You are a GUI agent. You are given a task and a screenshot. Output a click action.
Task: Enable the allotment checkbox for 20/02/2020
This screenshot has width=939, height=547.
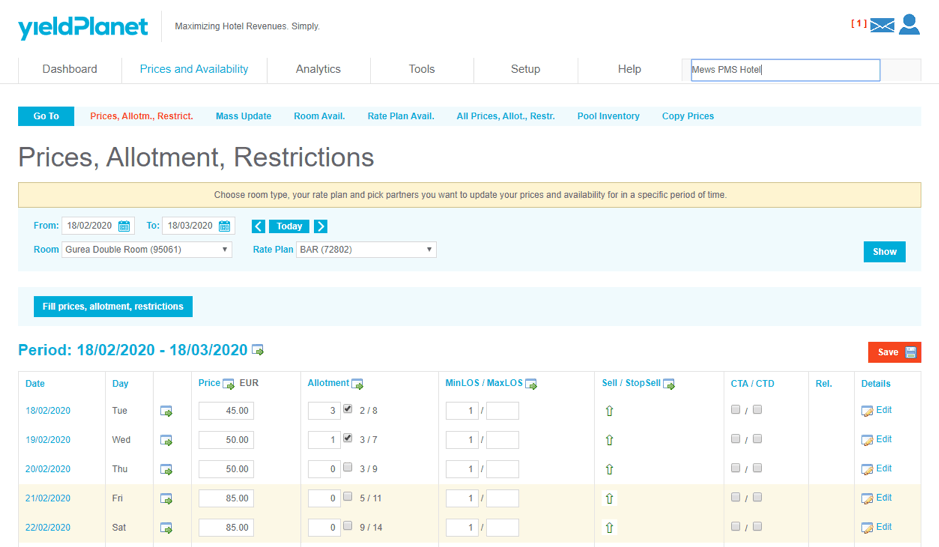(x=347, y=467)
